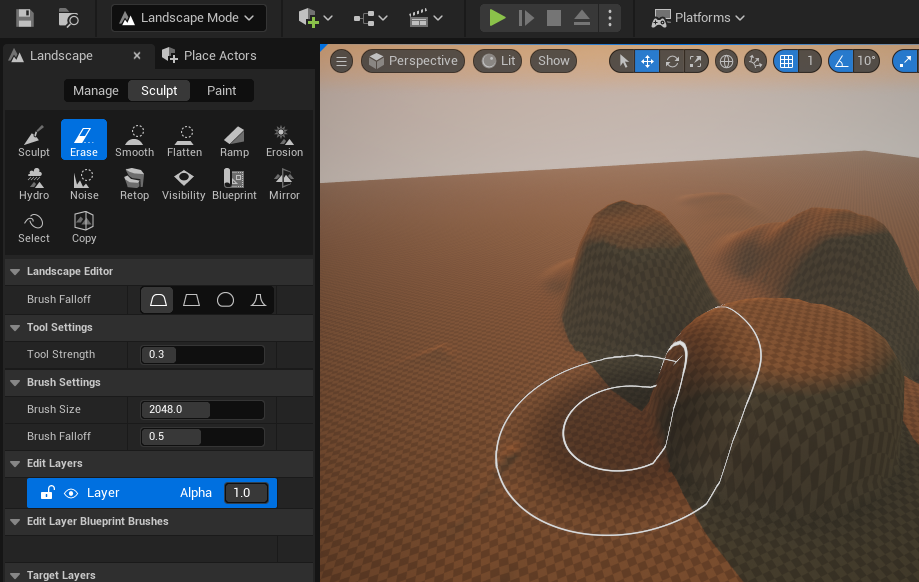Click the stop play button
Viewport: 919px width, 582px height.
554,18
